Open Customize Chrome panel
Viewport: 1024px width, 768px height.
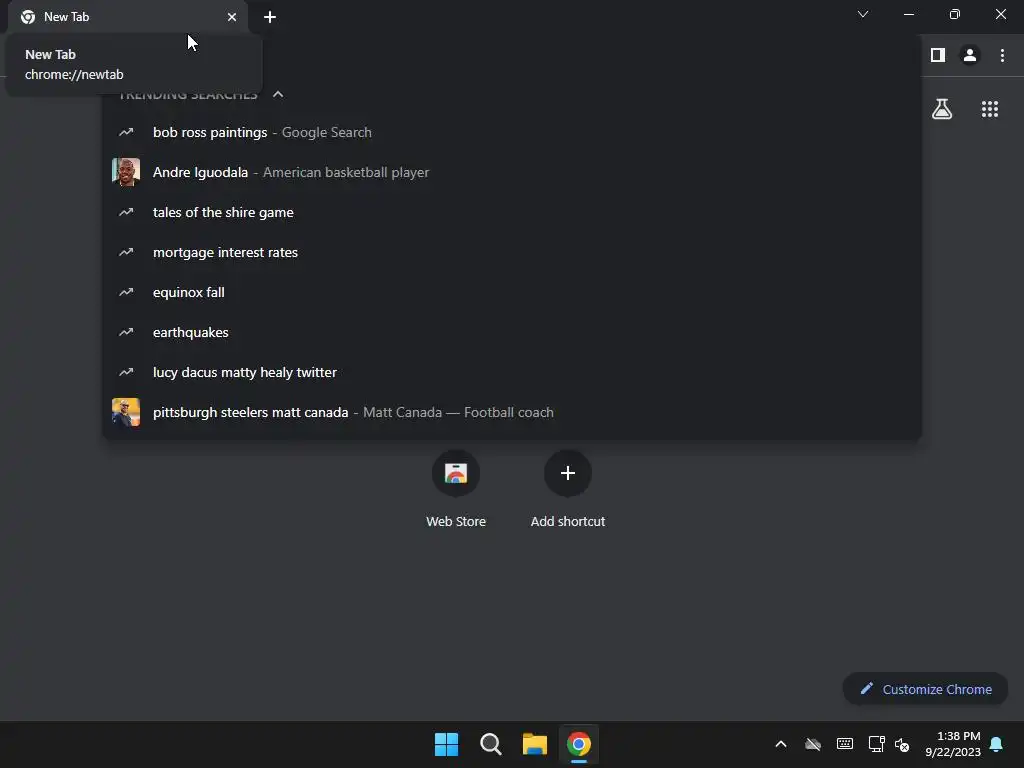pyautogui.click(x=925, y=689)
